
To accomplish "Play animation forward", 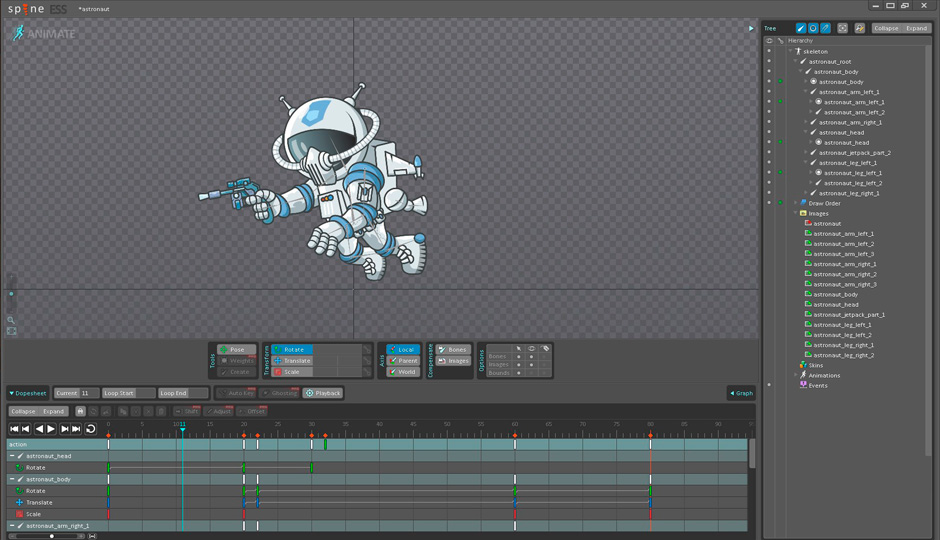I will 51,429.
